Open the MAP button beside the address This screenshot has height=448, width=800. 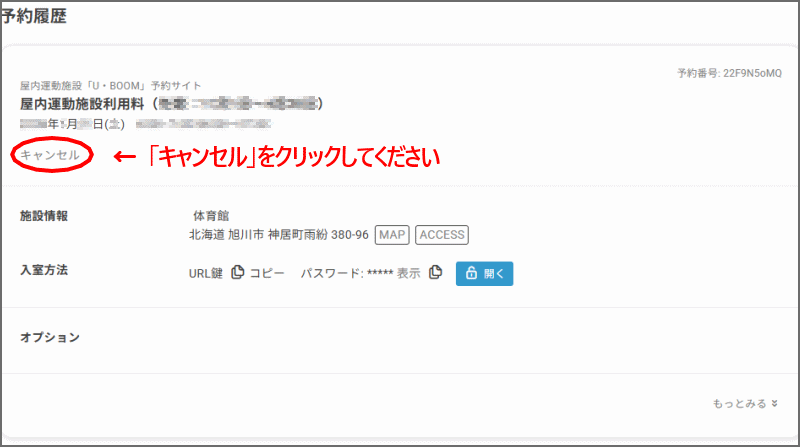(392, 234)
